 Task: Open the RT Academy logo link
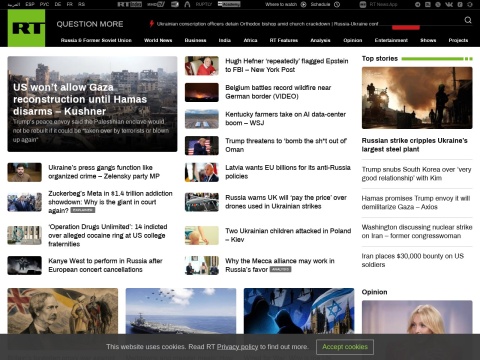[x=229, y=4]
